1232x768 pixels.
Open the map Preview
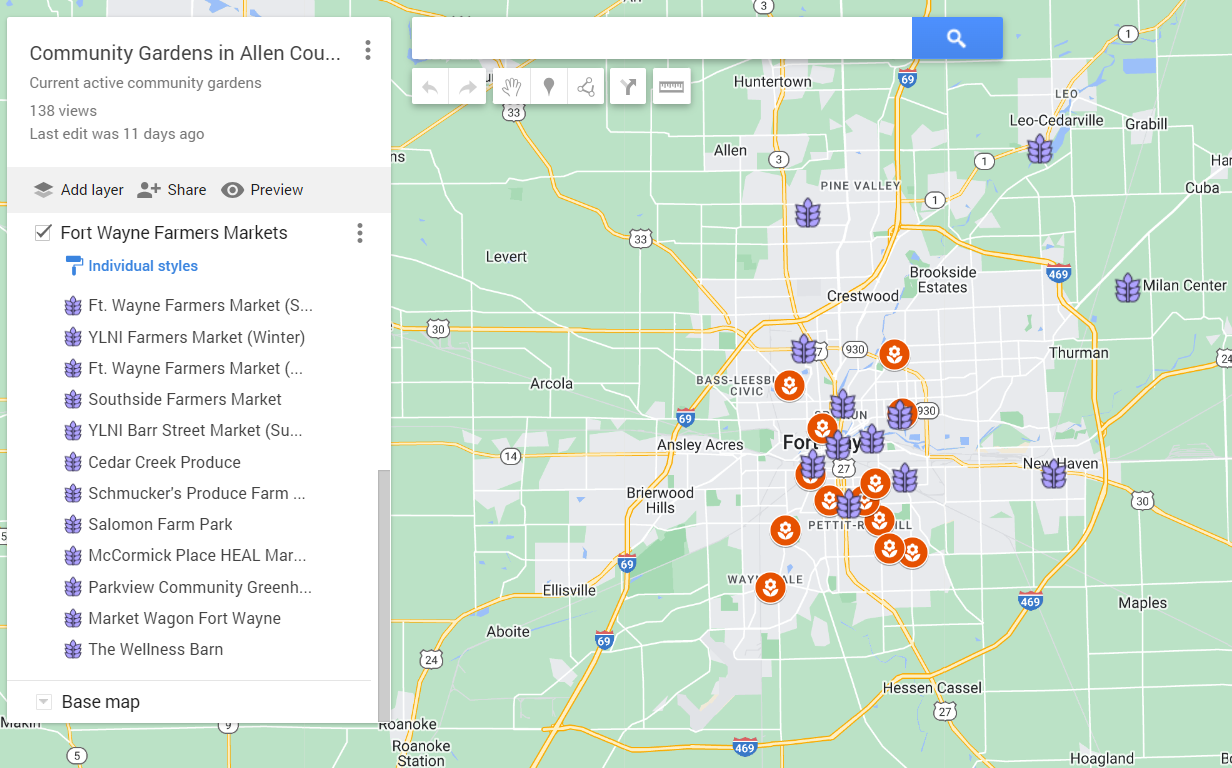point(262,190)
